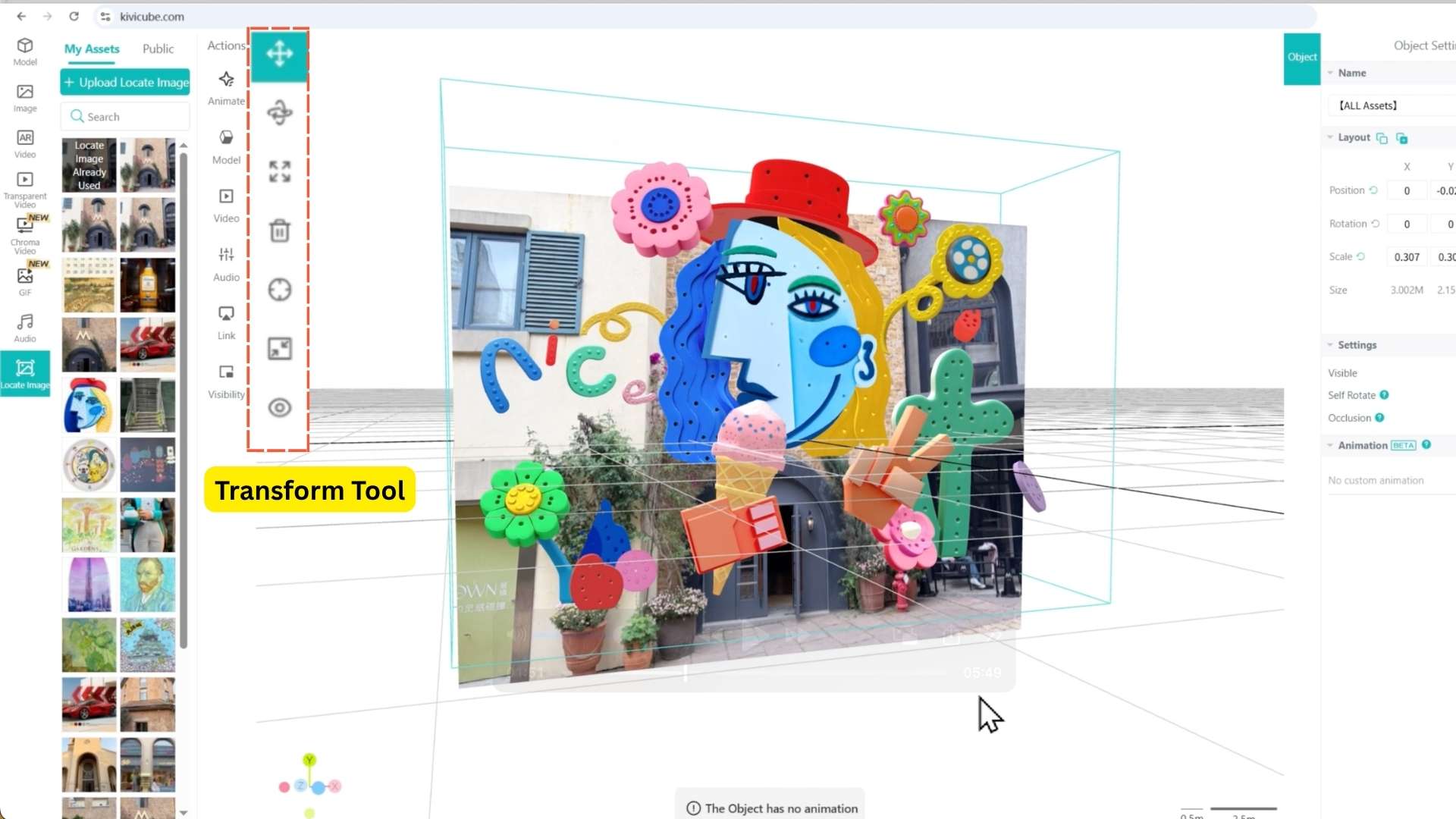Select the round decorative plate thumbnail

click(89, 465)
